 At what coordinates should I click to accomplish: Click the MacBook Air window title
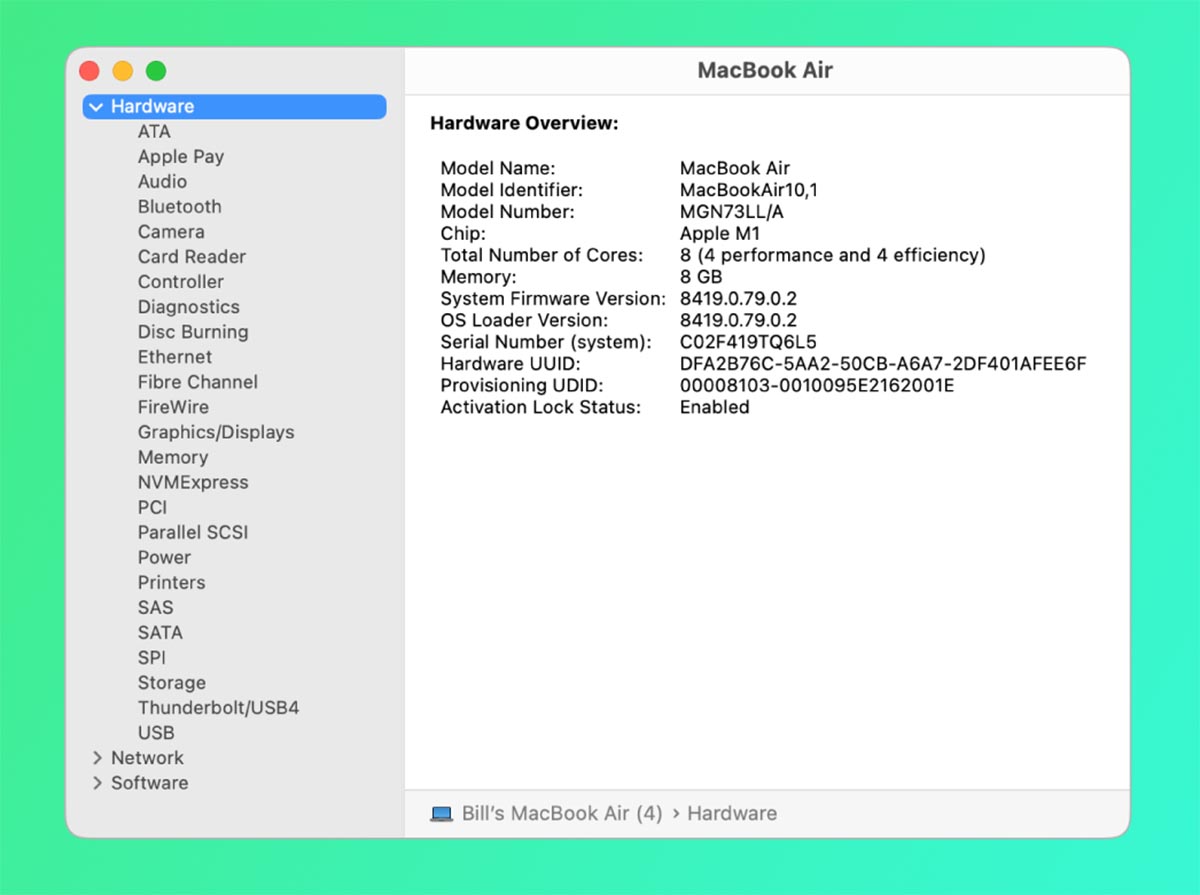(x=765, y=71)
